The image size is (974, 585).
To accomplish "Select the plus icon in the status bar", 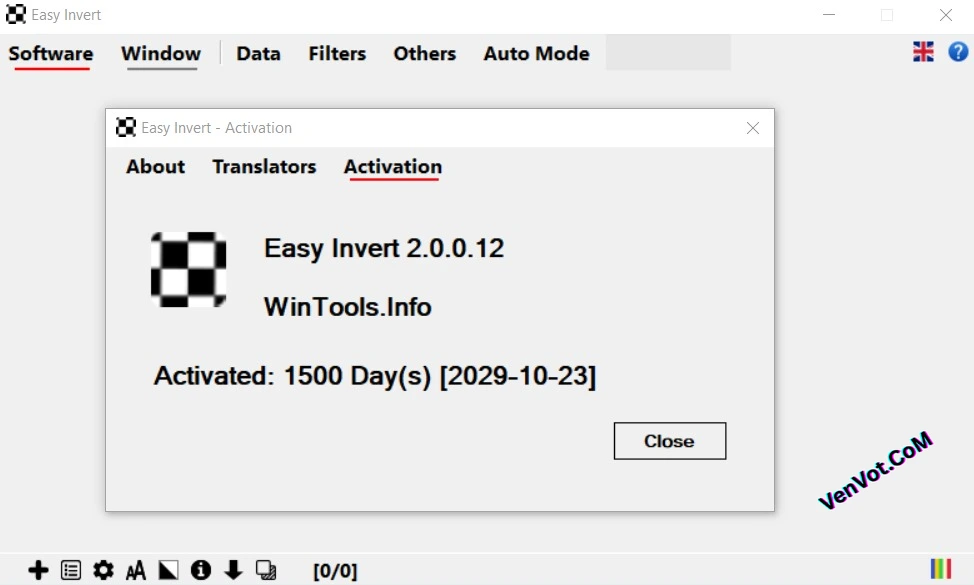I will (38, 570).
